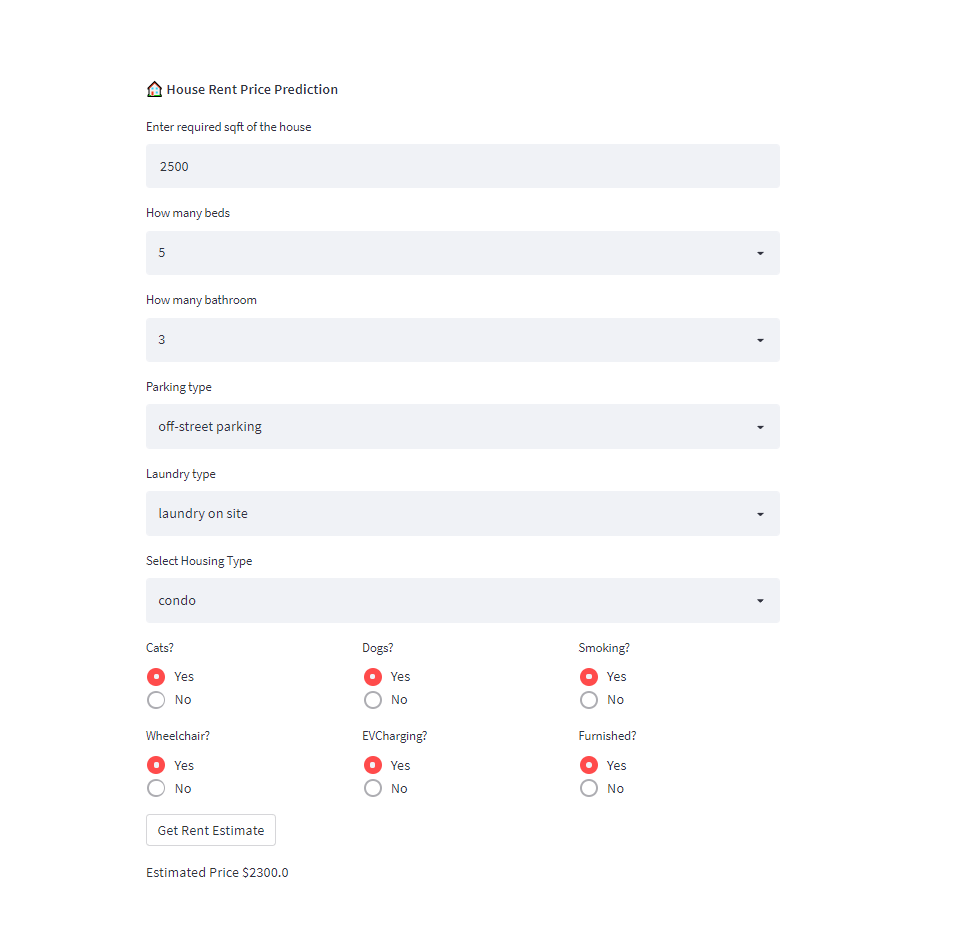Select 'No' for Smoking
This screenshot has height=951, width=953.
pos(589,700)
